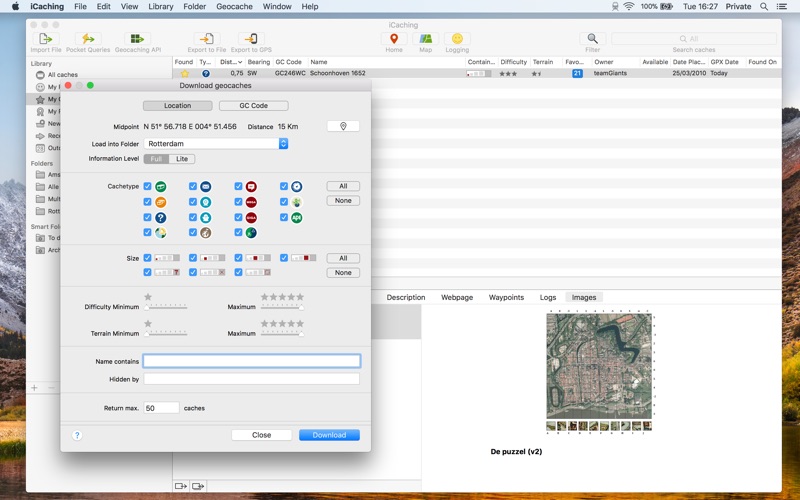Image resolution: width=800 pixels, height=500 pixels.
Task: Open the Import File tool
Action: (x=45, y=39)
